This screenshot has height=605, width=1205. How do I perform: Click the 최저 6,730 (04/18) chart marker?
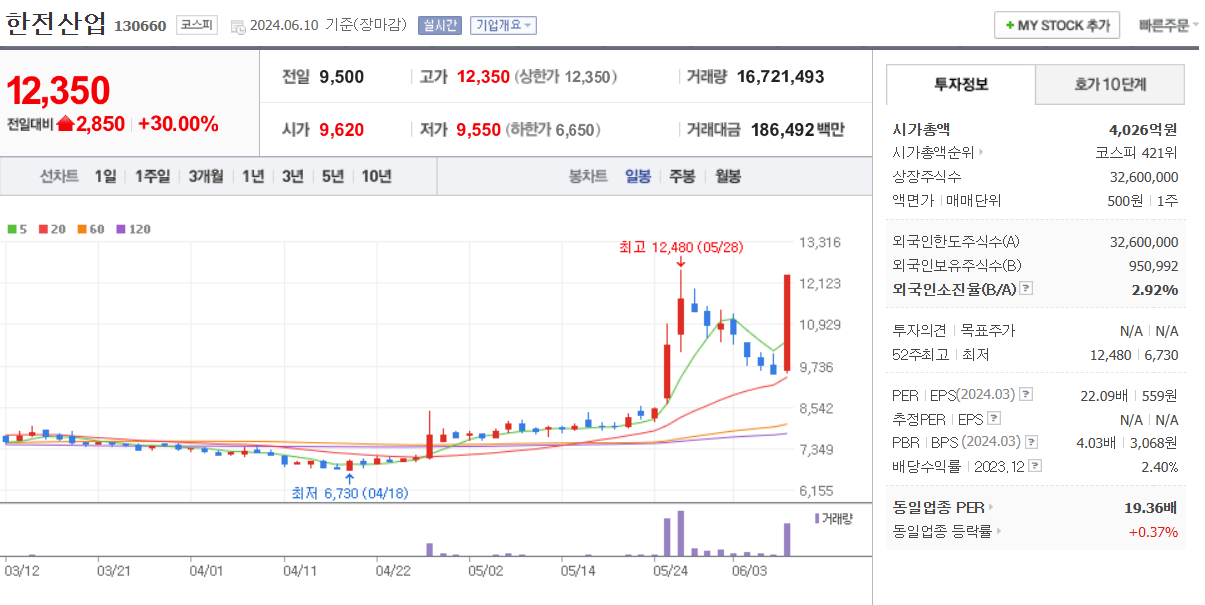click(x=350, y=493)
